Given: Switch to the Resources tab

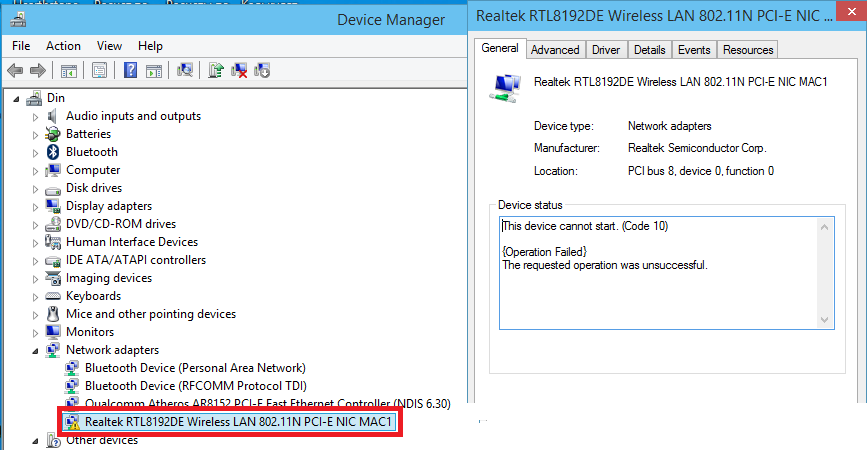Looking at the screenshot, I should [747, 50].
